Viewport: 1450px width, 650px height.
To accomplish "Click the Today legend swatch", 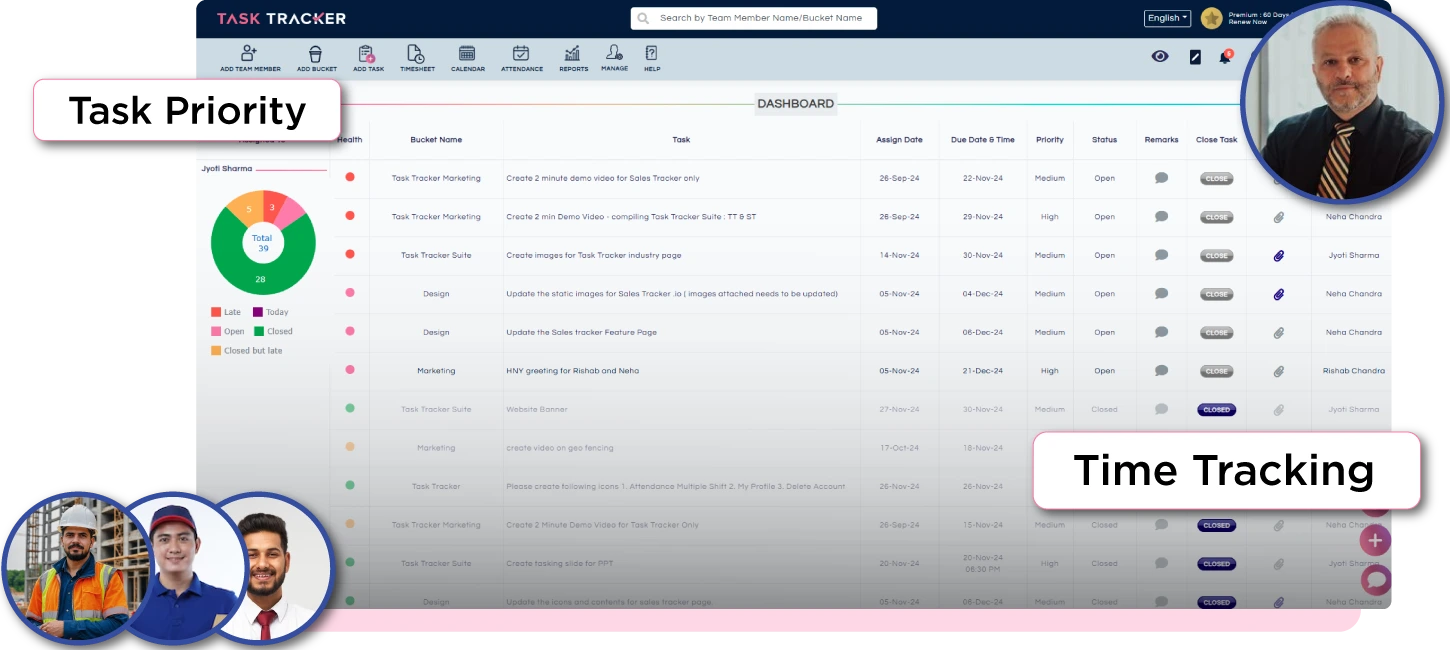I will click(258, 312).
